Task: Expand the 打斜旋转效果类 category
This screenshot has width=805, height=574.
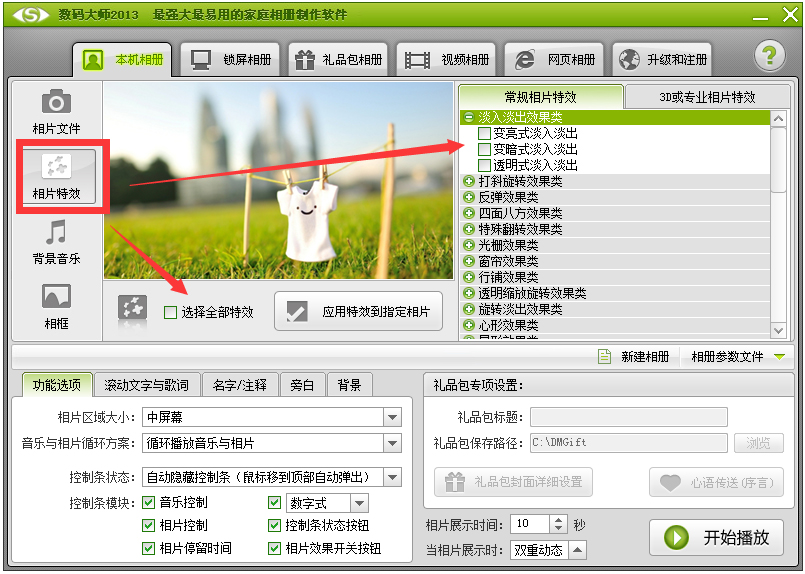Action: coord(468,181)
